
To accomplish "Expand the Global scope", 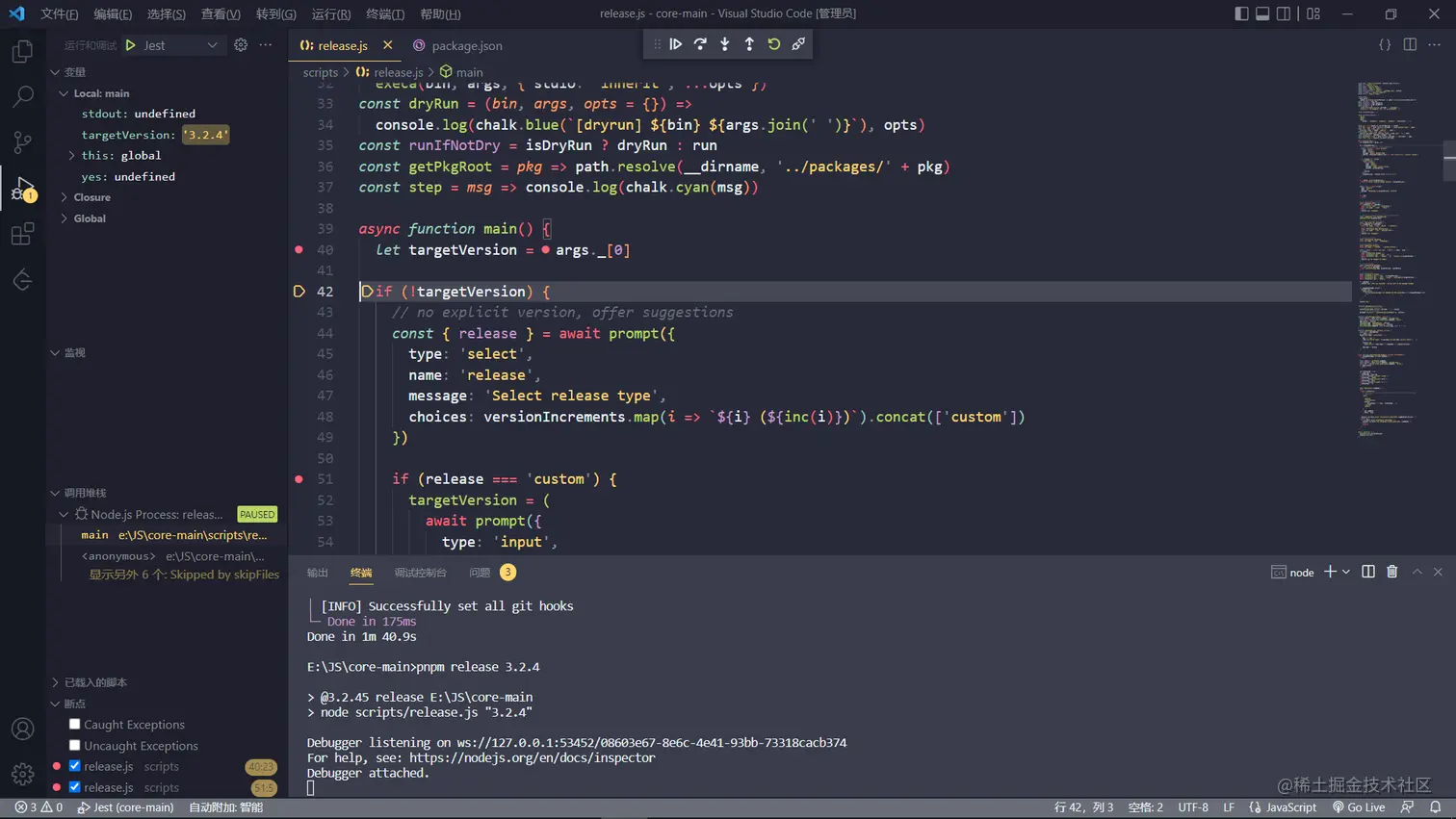I will point(64,218).
